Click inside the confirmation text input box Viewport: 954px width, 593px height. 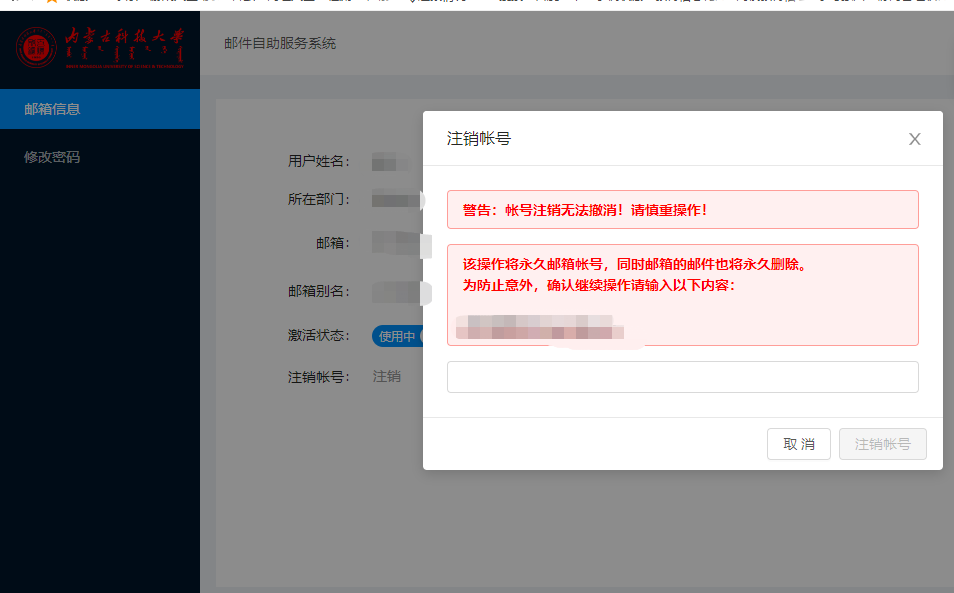point(683,376)
